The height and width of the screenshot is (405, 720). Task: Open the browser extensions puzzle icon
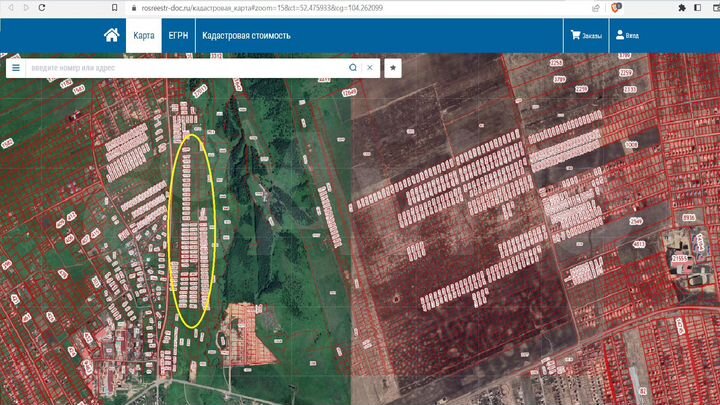[682, 7]
